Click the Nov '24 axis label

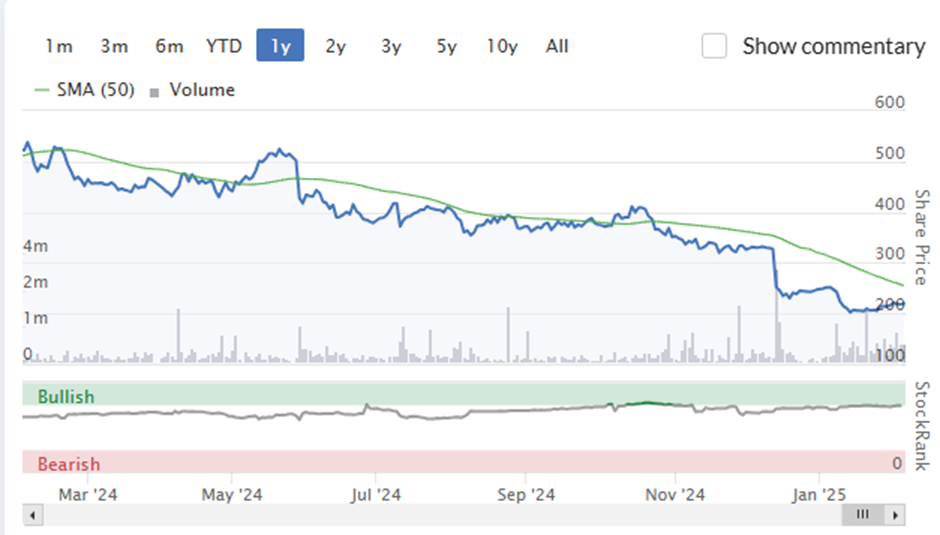pos(674,495)
